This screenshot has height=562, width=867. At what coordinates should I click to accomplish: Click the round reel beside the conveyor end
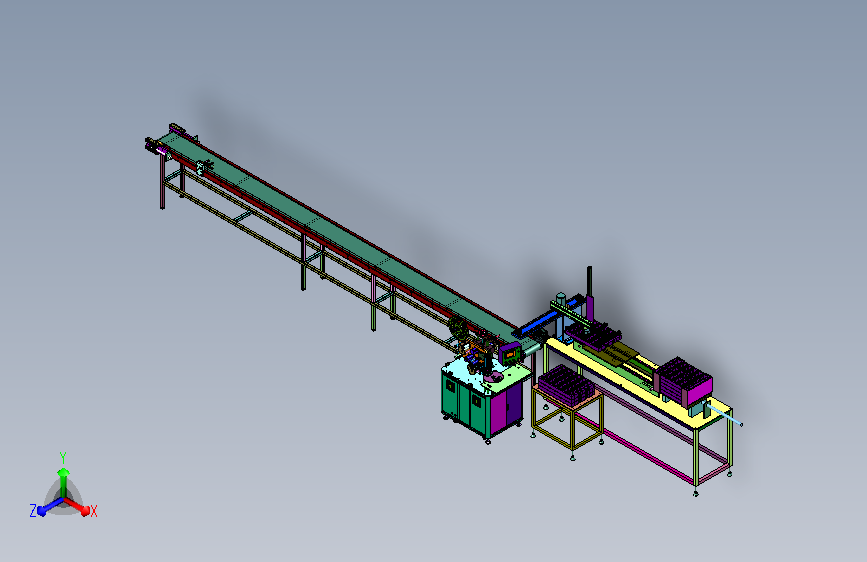(458, 327)
